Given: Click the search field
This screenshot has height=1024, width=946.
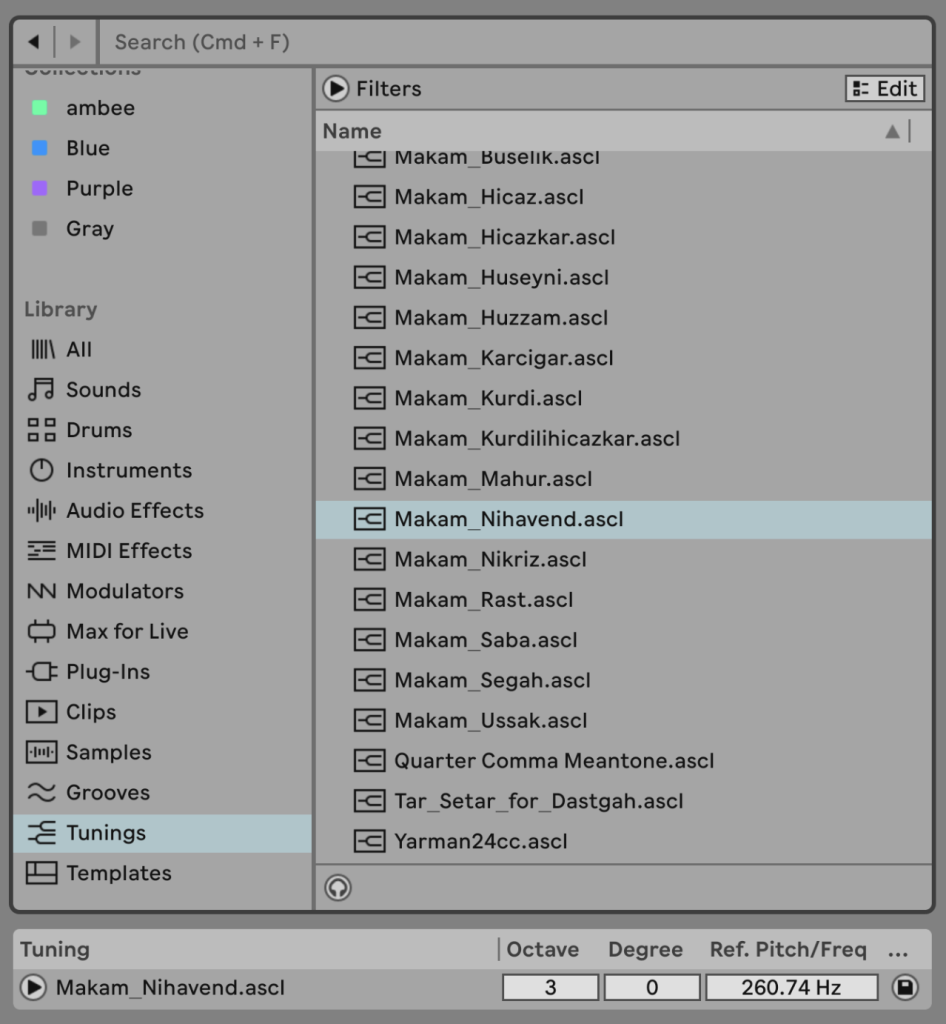Looking at the screenshot, I should tap(500, 42).
